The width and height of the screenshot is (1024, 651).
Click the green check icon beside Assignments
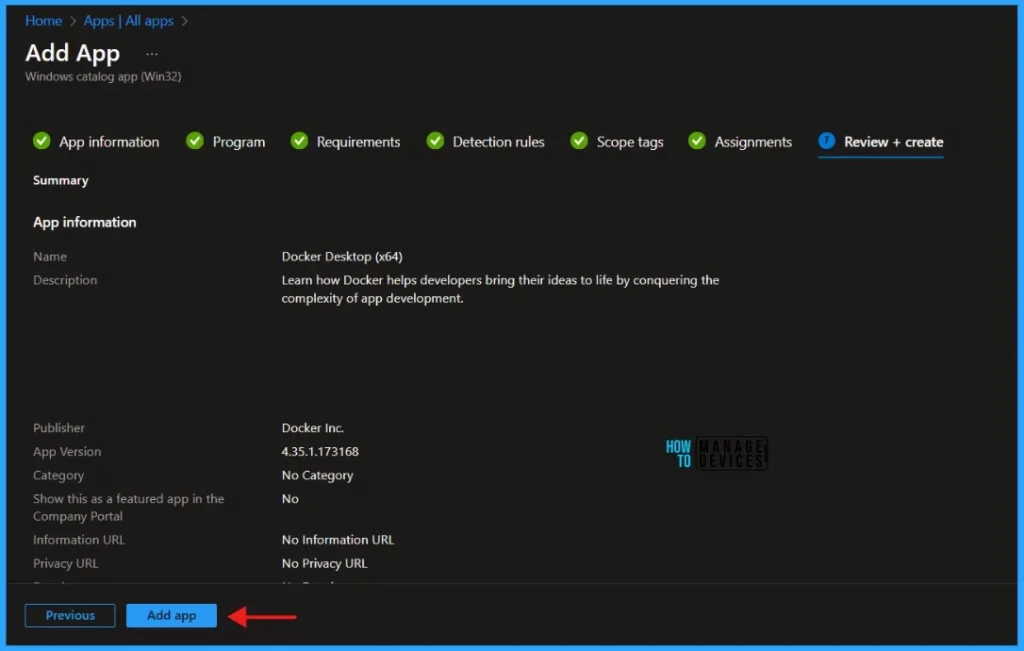[x=697, y=140]
